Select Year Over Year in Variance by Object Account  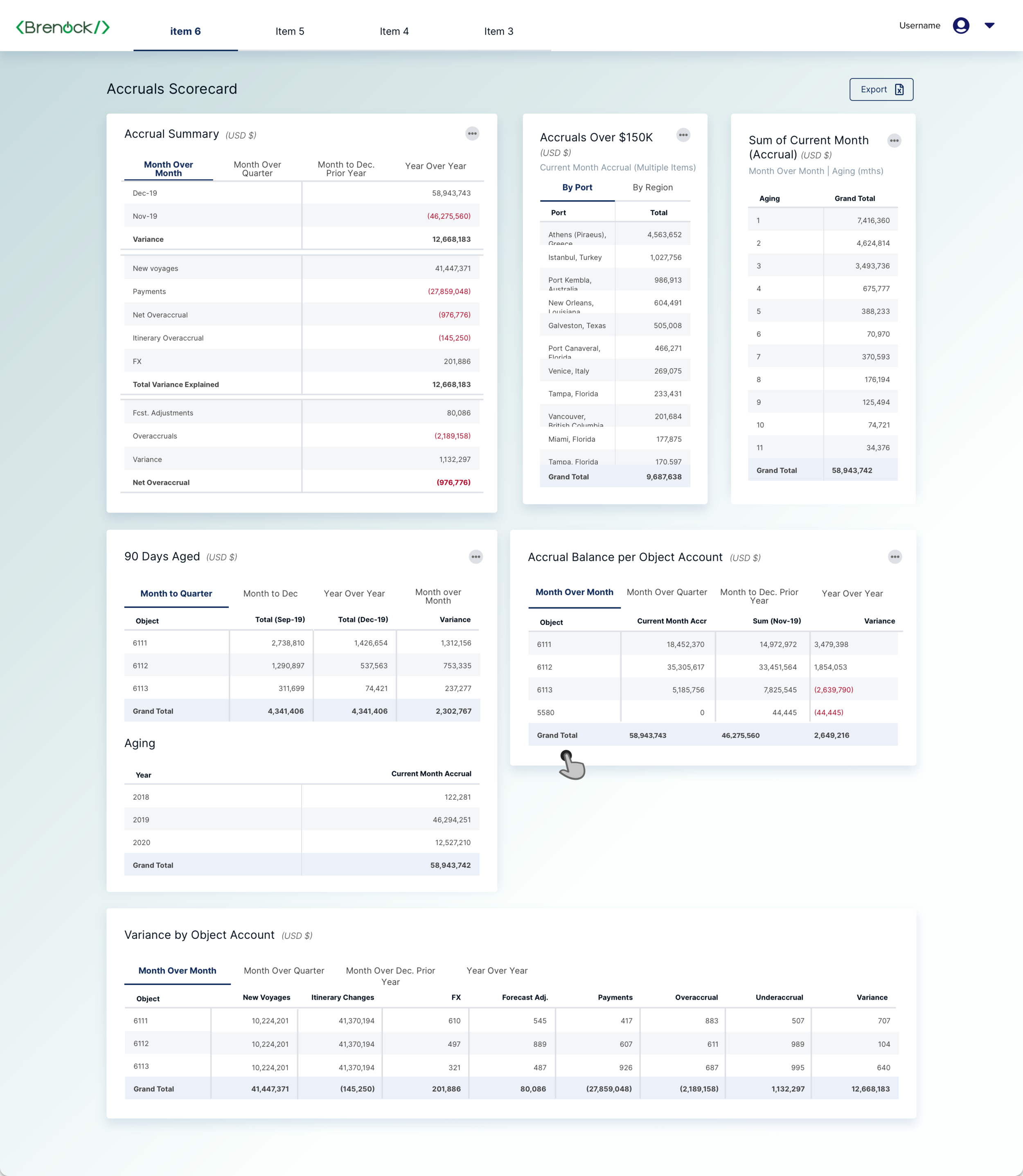pyautogui.click(x=497, y=971)
